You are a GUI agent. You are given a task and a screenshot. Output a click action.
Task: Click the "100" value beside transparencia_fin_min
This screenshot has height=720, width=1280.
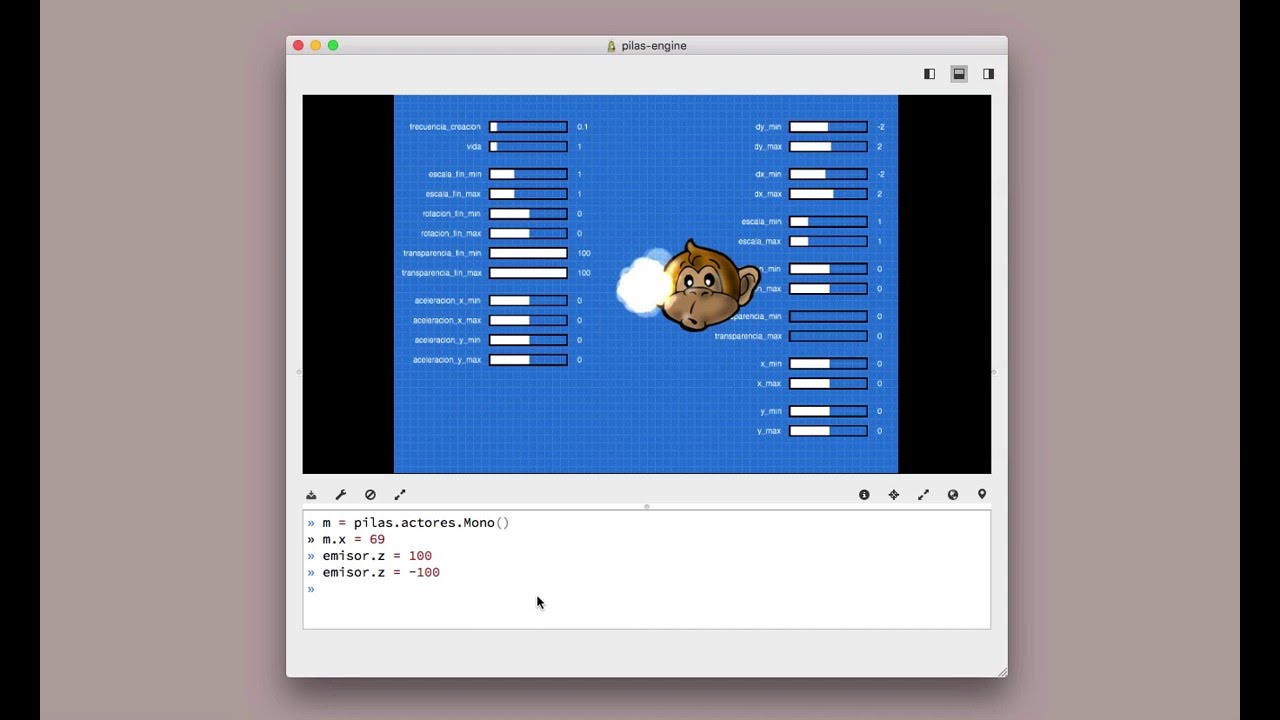tap(584, 253)
